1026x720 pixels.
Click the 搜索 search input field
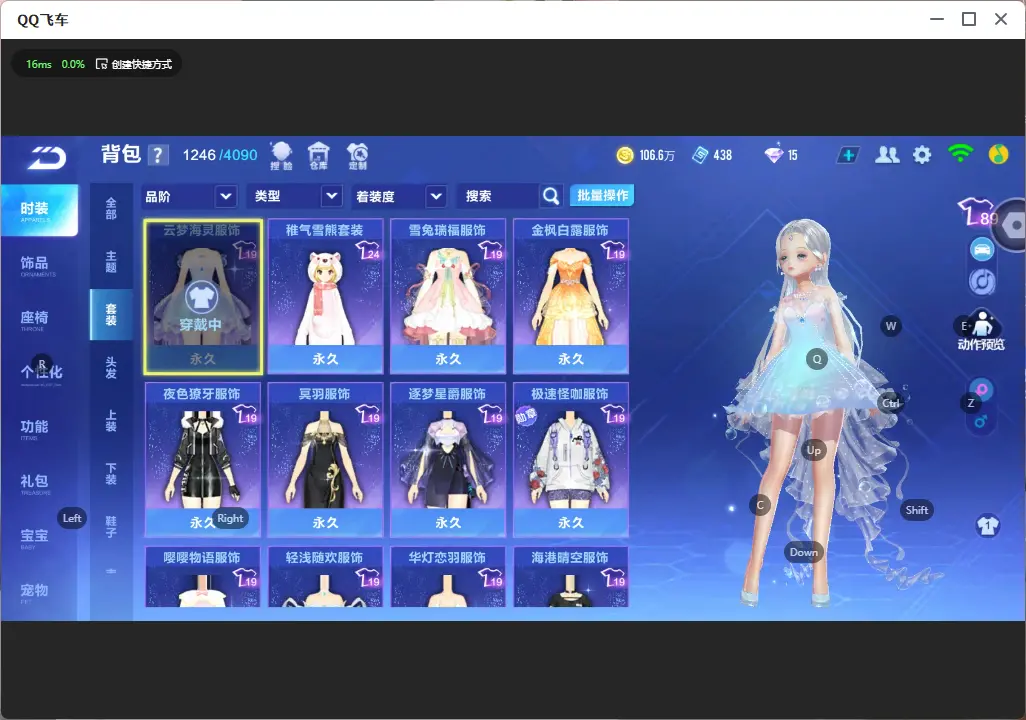pyautogui.click(x=499, y=196)
